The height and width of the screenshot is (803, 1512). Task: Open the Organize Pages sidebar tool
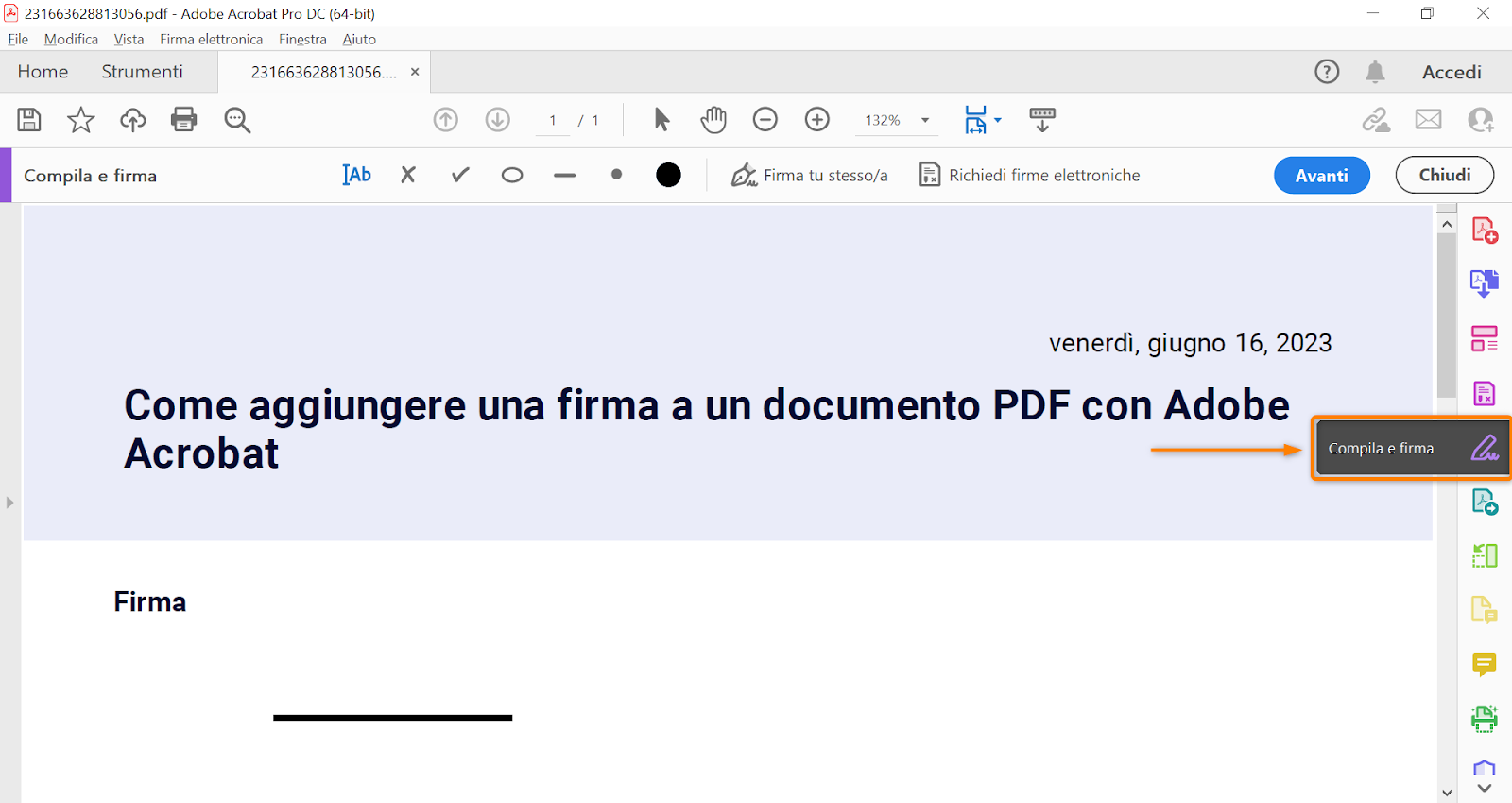coord(1485,338)
